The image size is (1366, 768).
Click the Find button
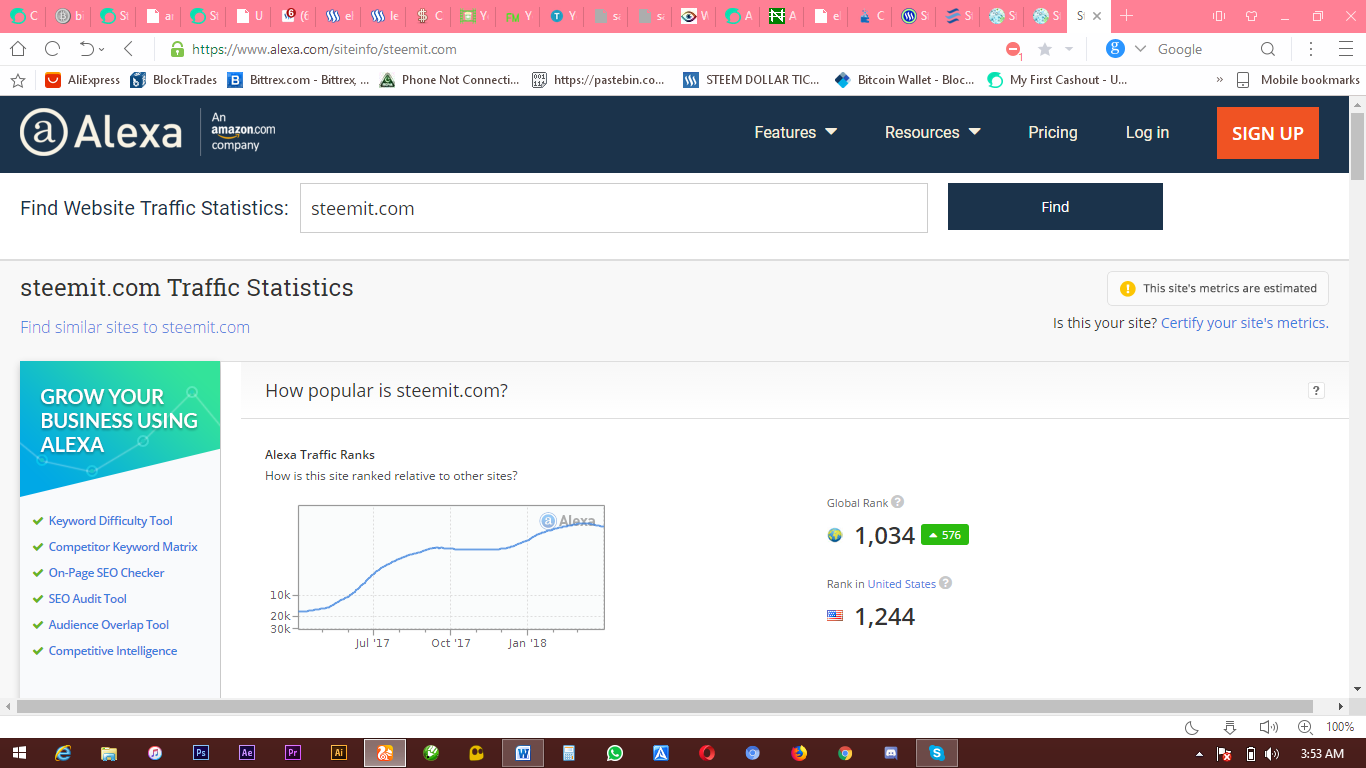tap(1055, 207)
